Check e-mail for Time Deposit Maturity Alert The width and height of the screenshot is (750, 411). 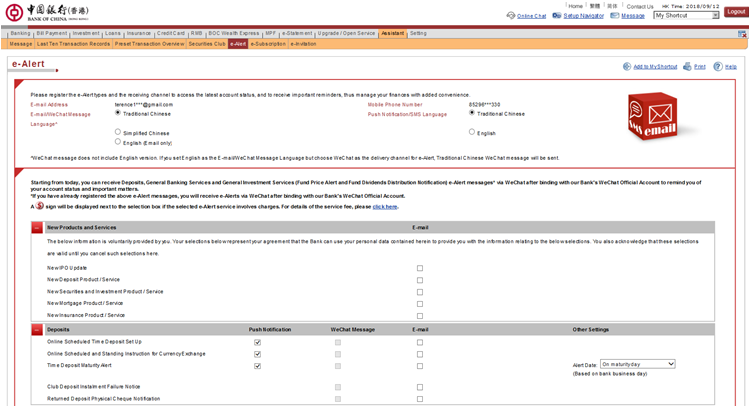[420, 366]
